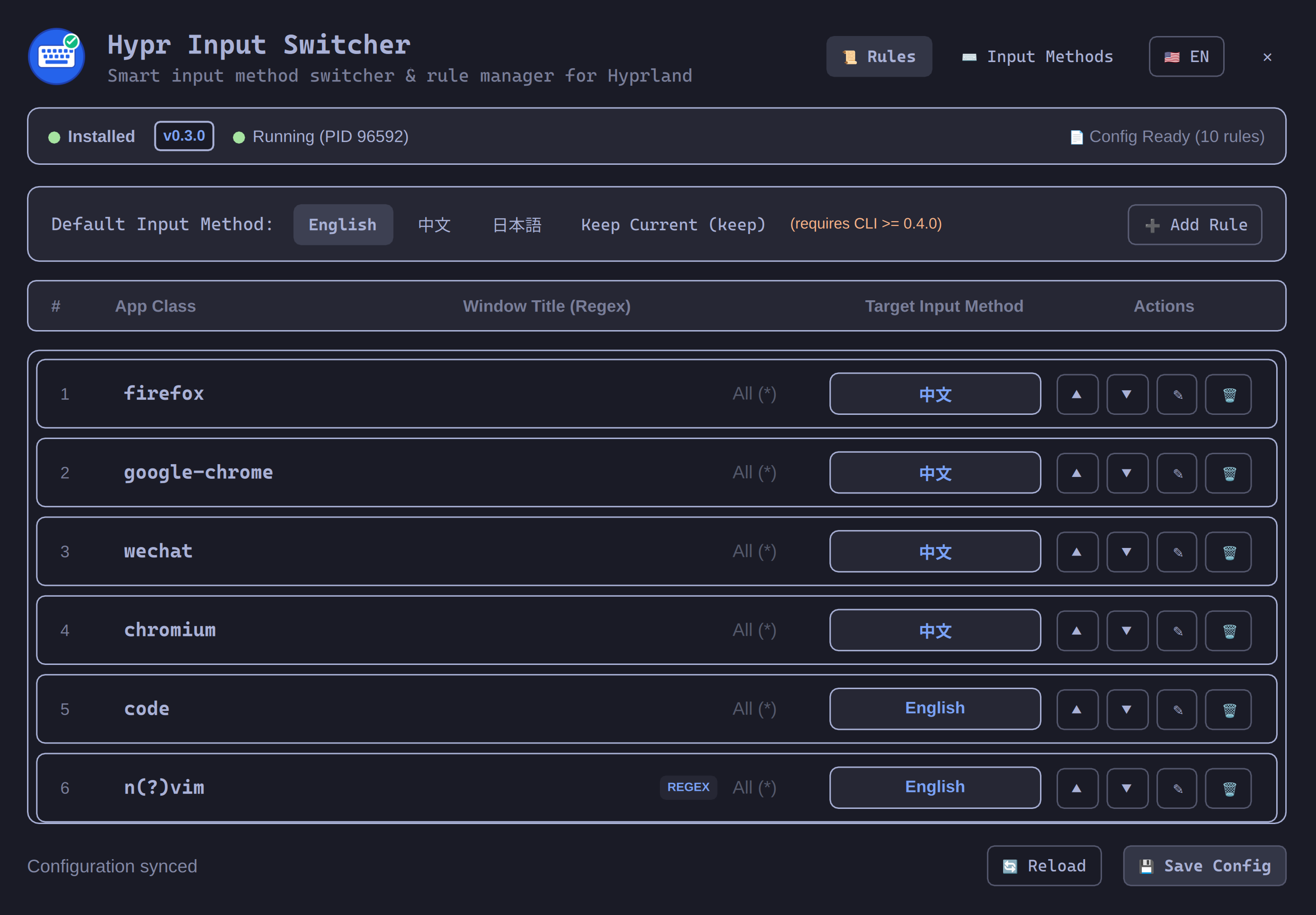
Task: Edit the n(?)vim rule
Action: [1177, 788]
